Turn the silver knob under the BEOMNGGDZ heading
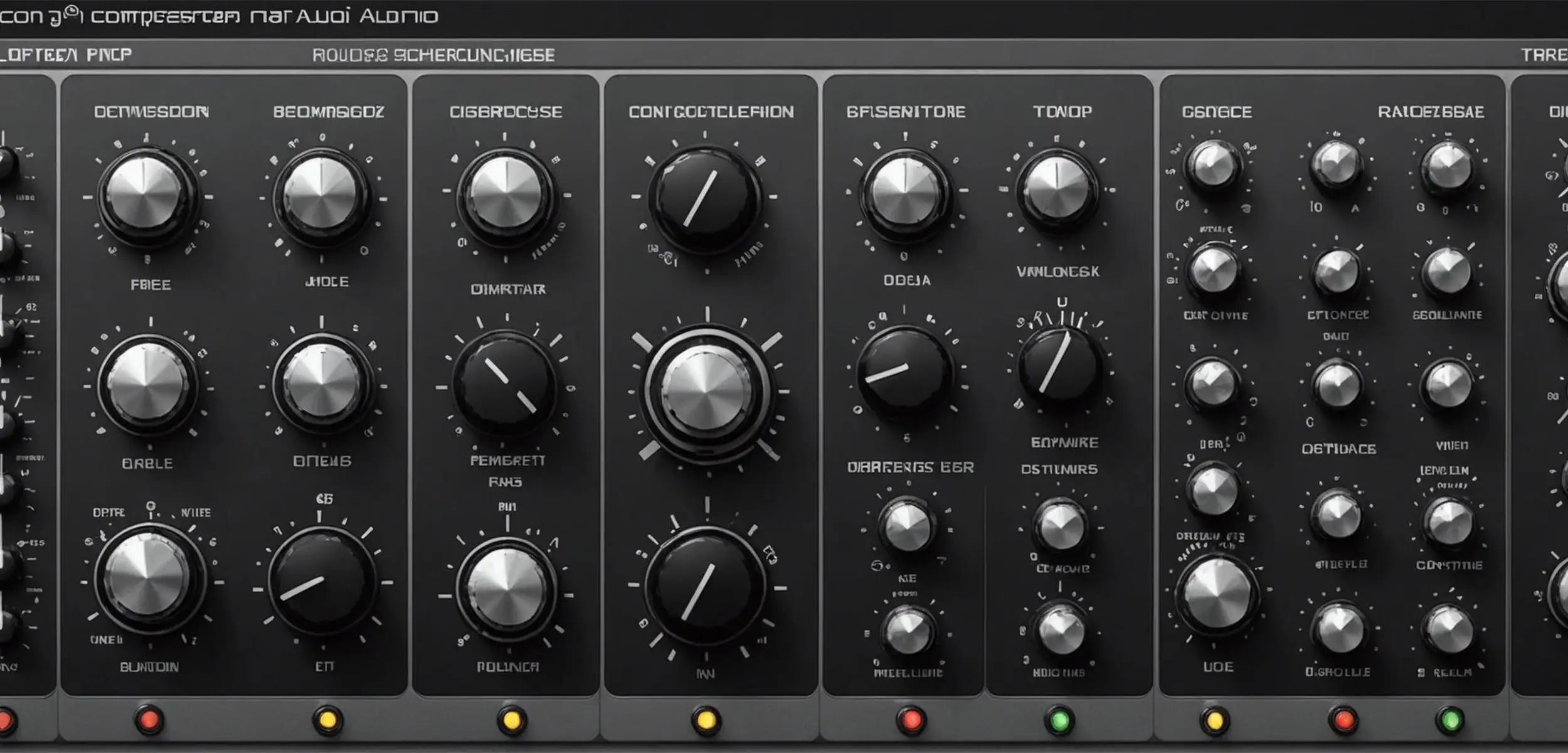The width and height of the screenshot is (1568, 753). (322, 195)
